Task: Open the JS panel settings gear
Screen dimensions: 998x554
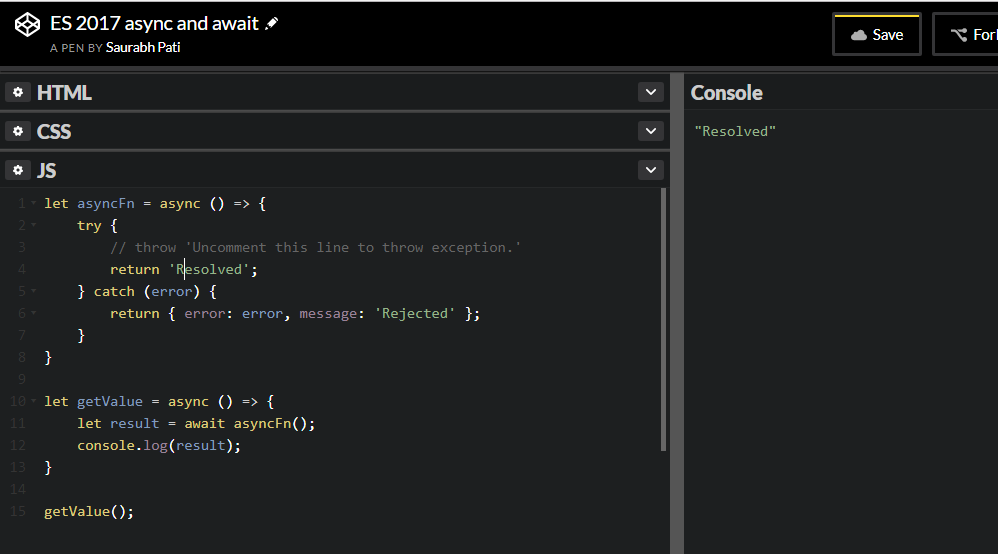Action: (x=18, y=170)
